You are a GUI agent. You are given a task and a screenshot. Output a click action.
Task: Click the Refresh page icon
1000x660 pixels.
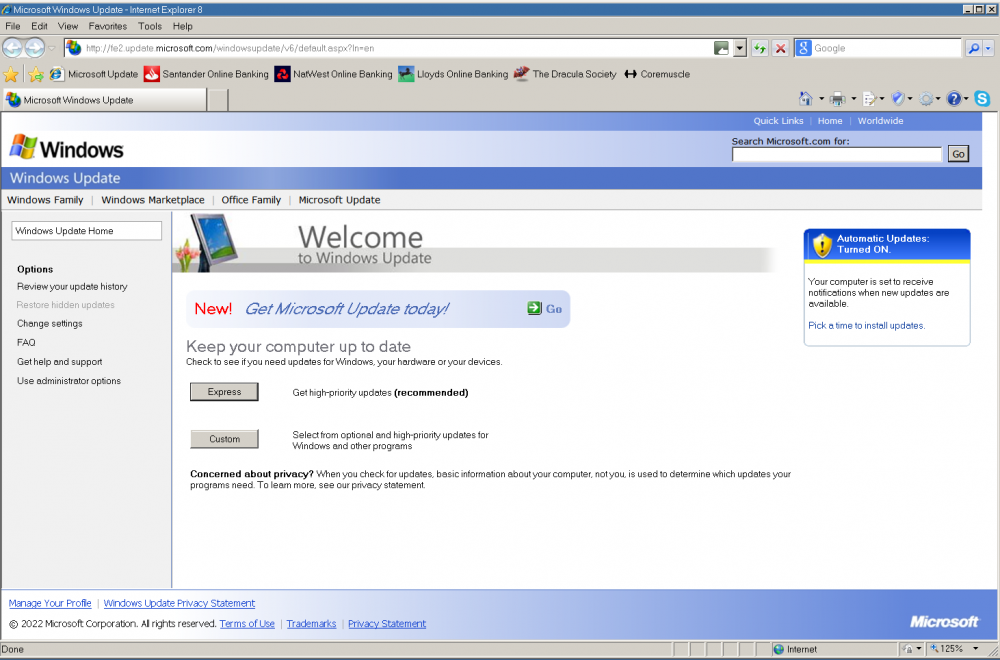tap(760, 48)
